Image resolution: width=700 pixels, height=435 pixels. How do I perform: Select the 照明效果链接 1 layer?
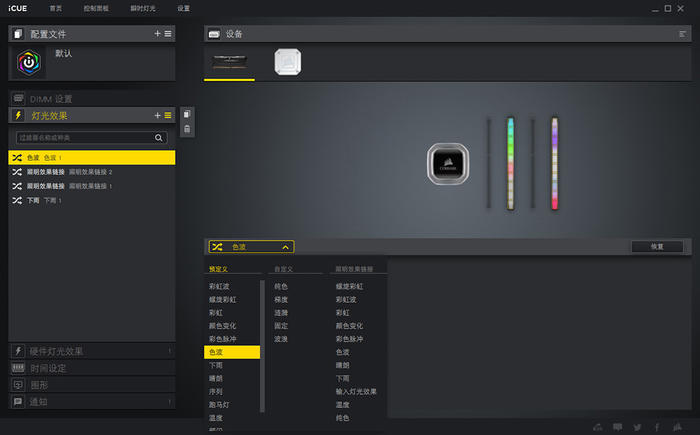(92, 186)
